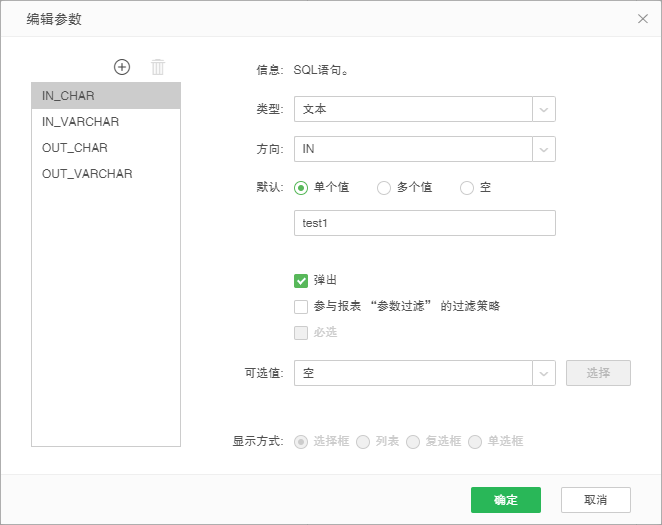This screenshot has height=525, width=662.
Task: Click the 选择 button beside 可选值
Action: pyautogui.click(x=598, y=373)
